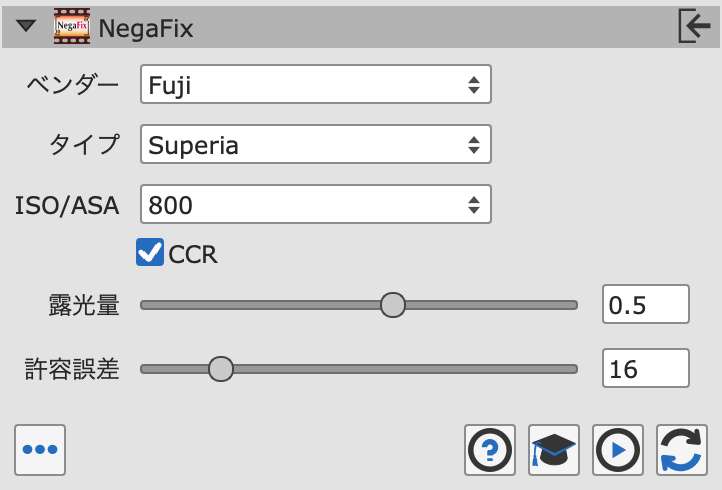The width and height of the screenshot is (722, 490).
Task: Click the NegaFix panel title text
Action: pyautogui.click(x=146, y=29)
